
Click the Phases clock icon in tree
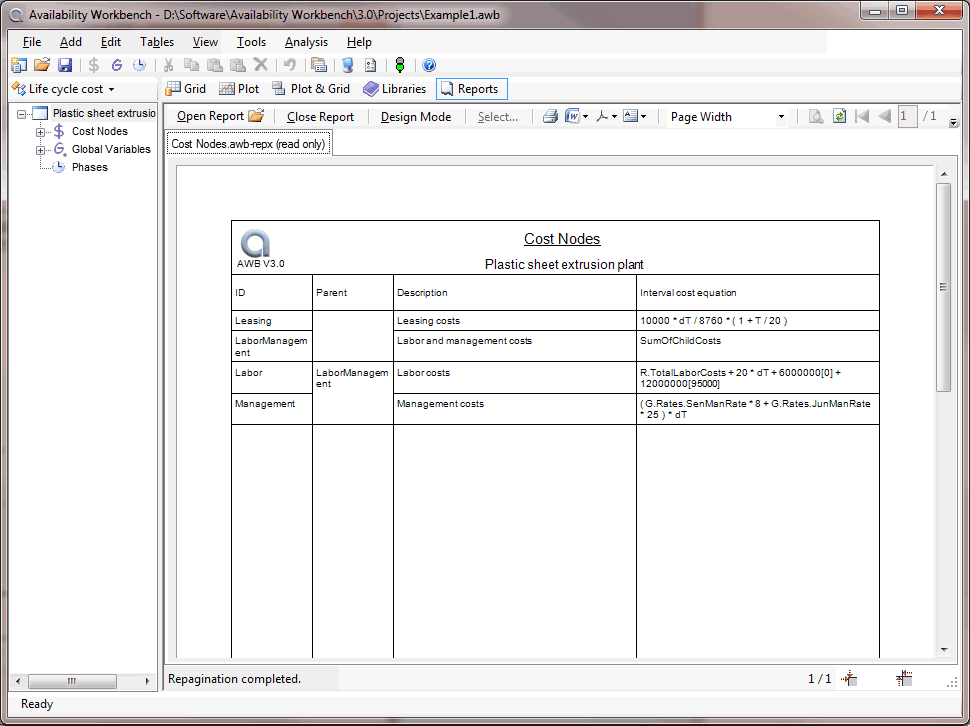59,167
